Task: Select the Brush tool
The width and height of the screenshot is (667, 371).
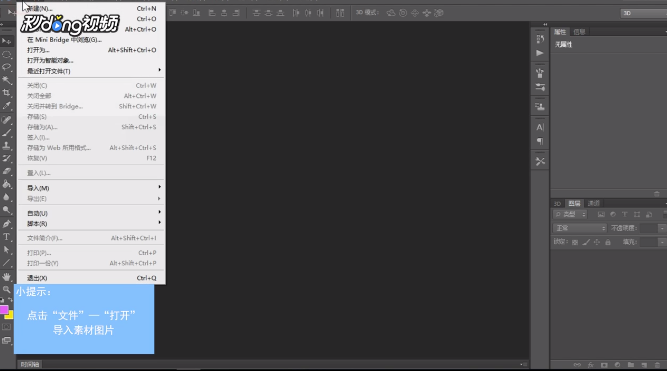Action: [x=6, y=133]
